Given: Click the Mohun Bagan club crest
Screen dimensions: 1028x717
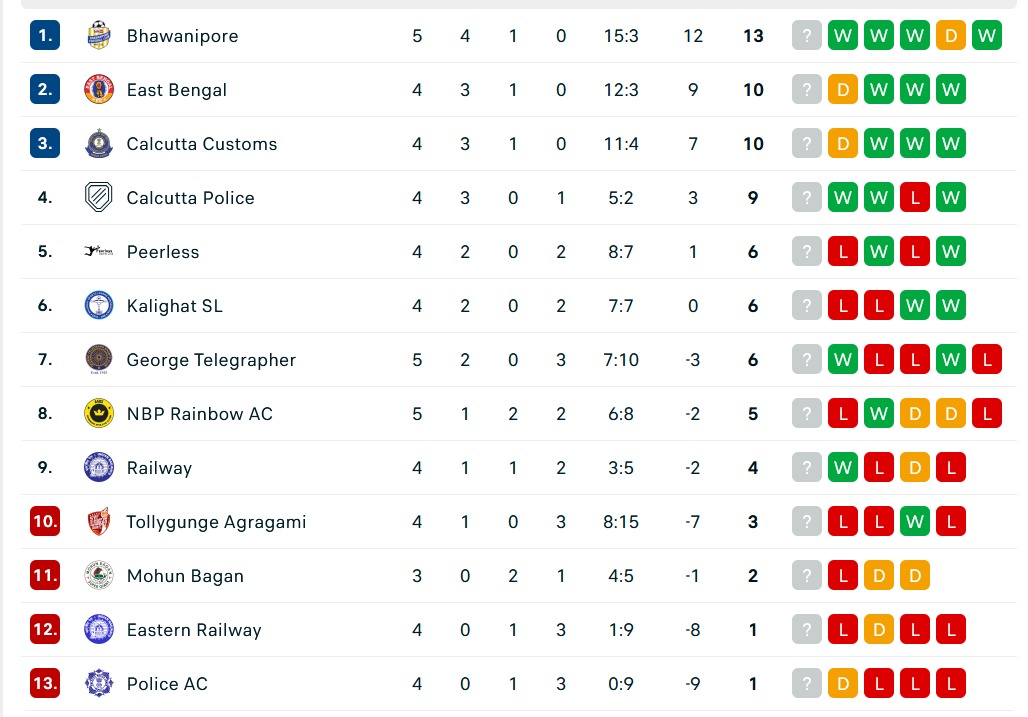Looking at the screenshot, I should point(99,576).
